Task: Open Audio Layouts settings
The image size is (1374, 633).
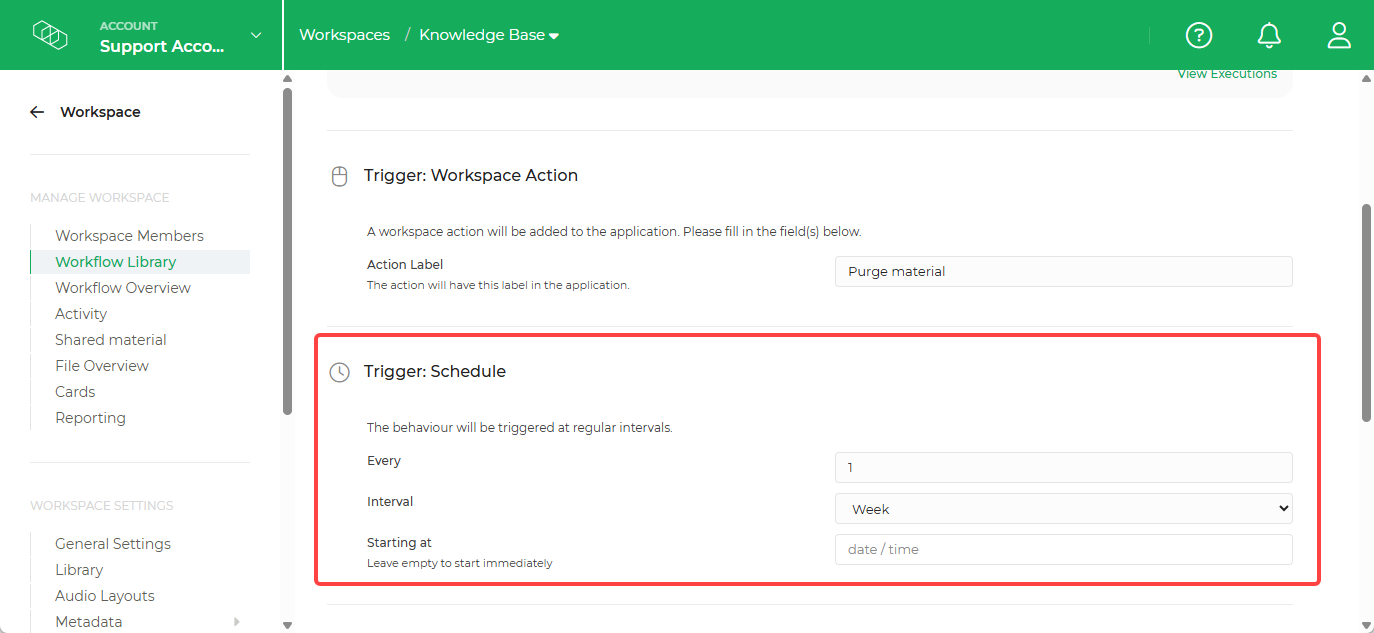Action: pyautogui.click(x=105, y=596)
